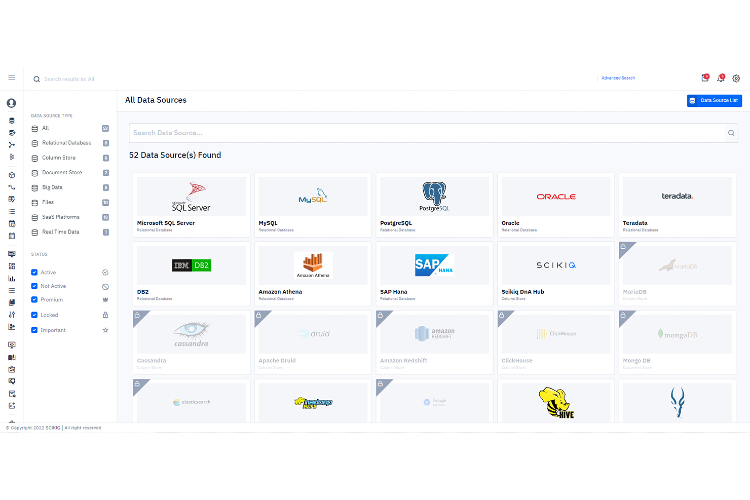Click the lock badge on MariaDB card
This screenshot has width=750, height=500.
(x=624, y=247)
